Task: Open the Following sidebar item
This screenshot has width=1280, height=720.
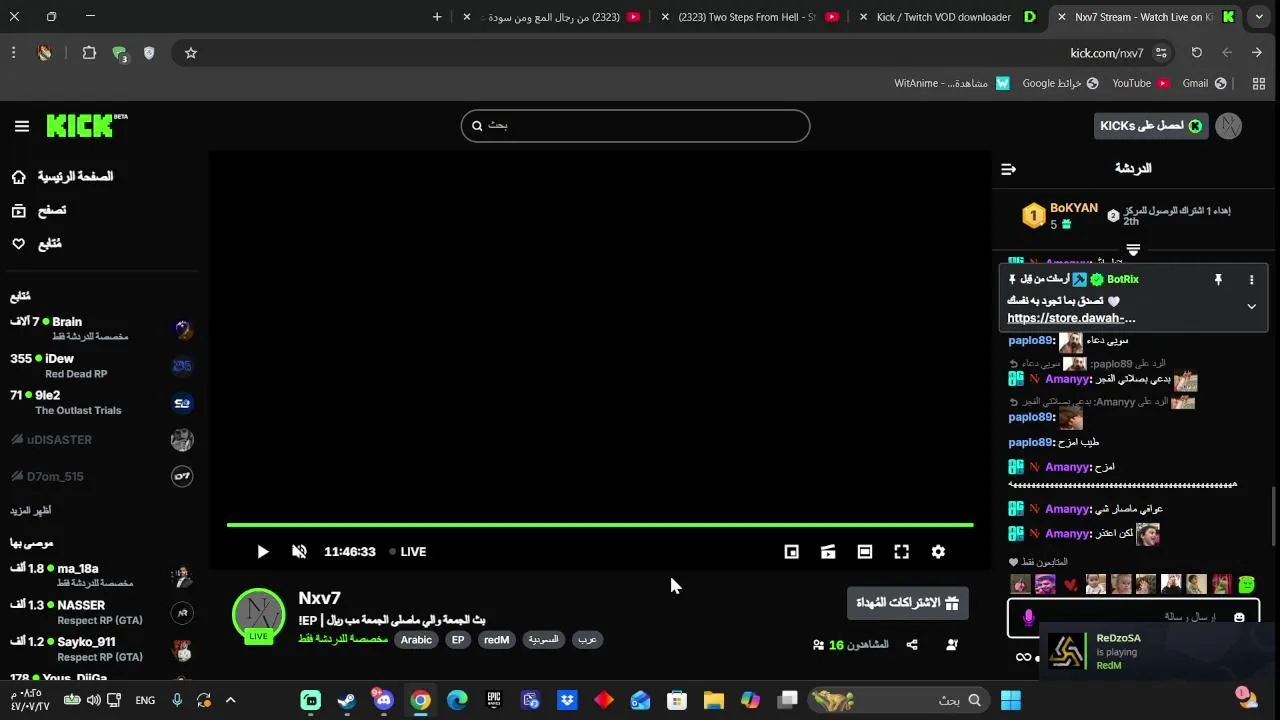Action: pyautogui.click(x=36, y=244)
